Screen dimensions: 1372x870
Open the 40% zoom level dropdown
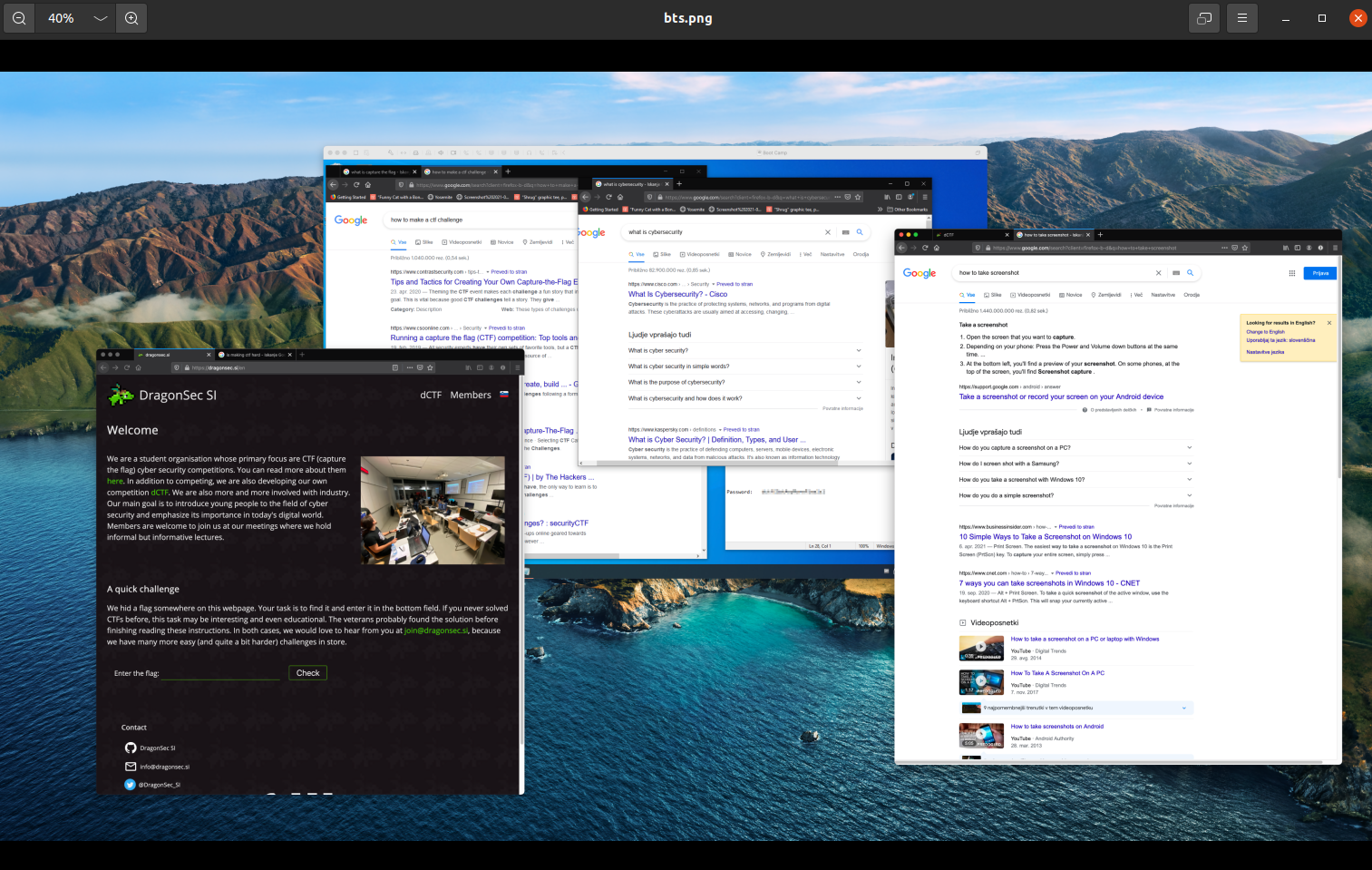pyautogui.click(x=100, y=18)
